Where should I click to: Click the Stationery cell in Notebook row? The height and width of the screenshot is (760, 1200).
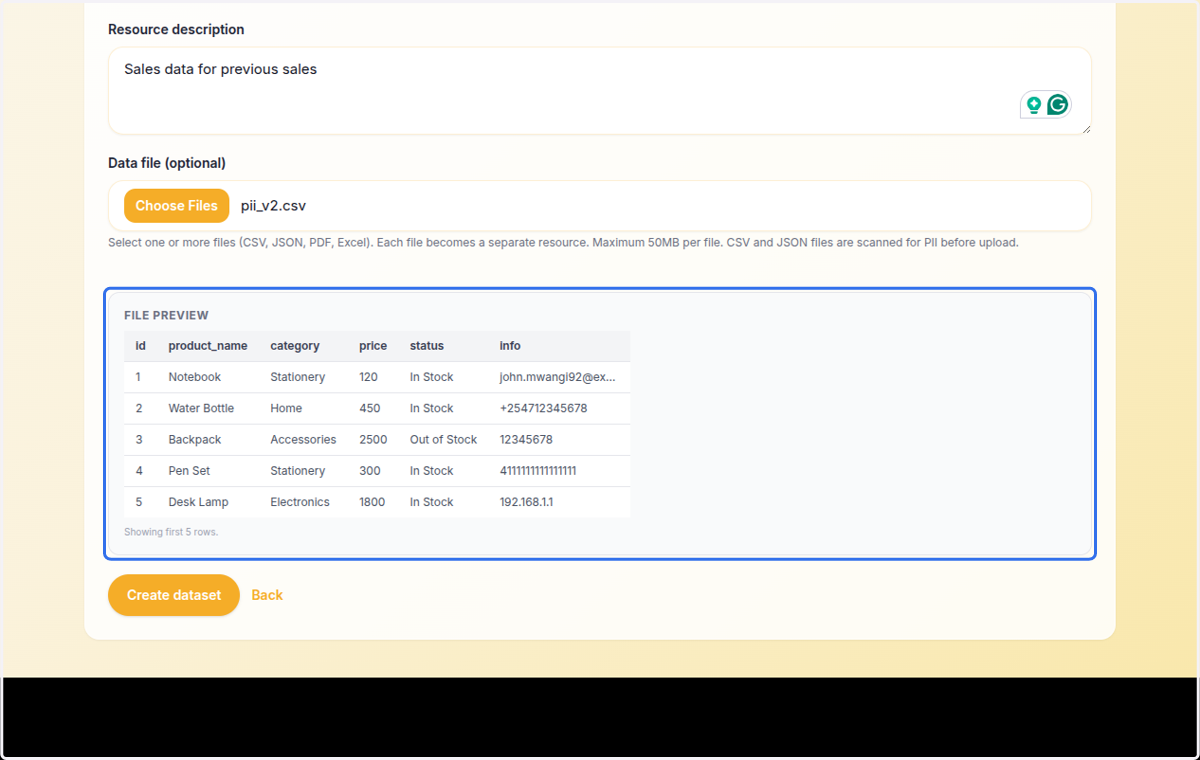(x=298, y=377)
